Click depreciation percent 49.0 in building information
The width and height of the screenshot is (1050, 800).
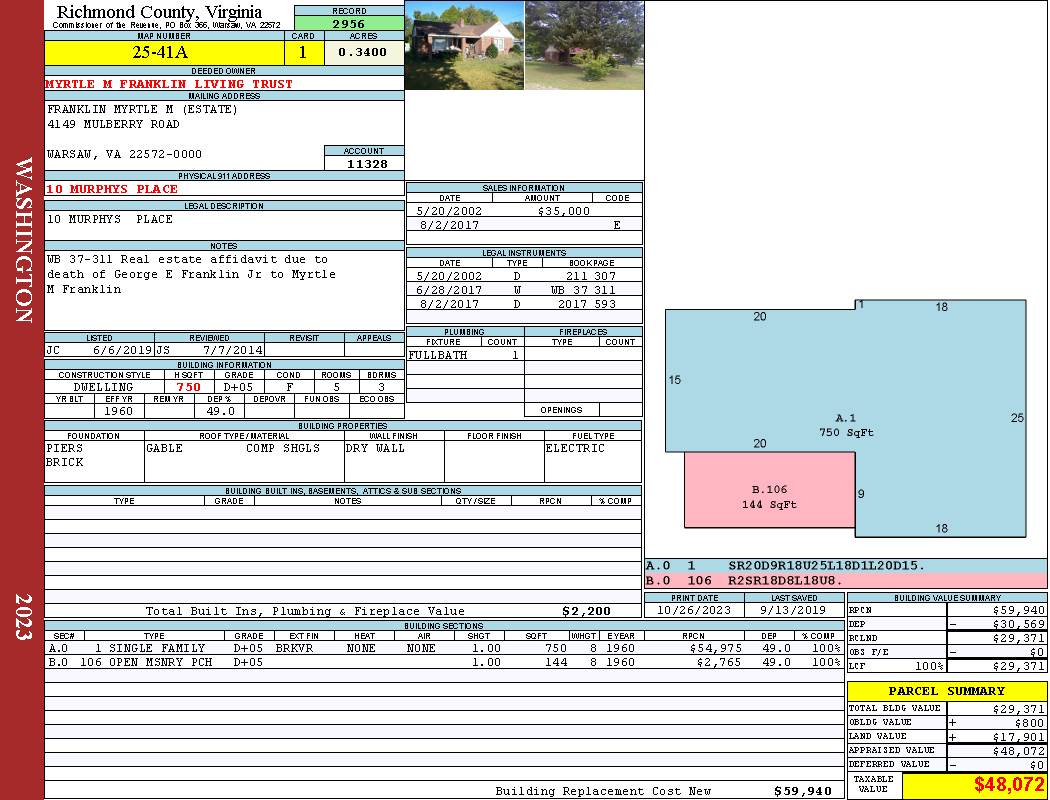pyautogui.click(x=220, y=411)
